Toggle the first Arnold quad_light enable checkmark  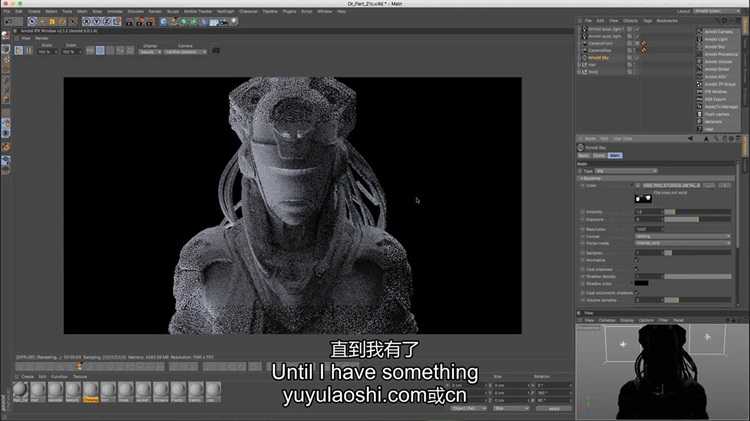pos(637,29)
